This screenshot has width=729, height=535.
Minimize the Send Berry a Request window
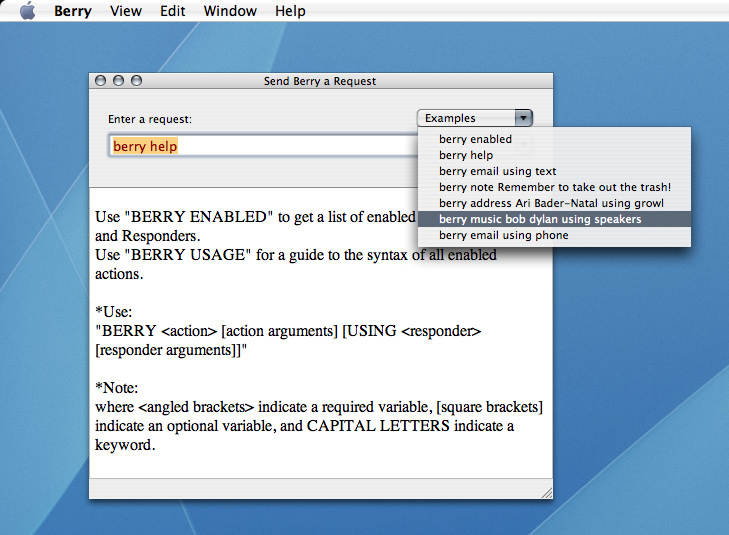tap(118, 80)
